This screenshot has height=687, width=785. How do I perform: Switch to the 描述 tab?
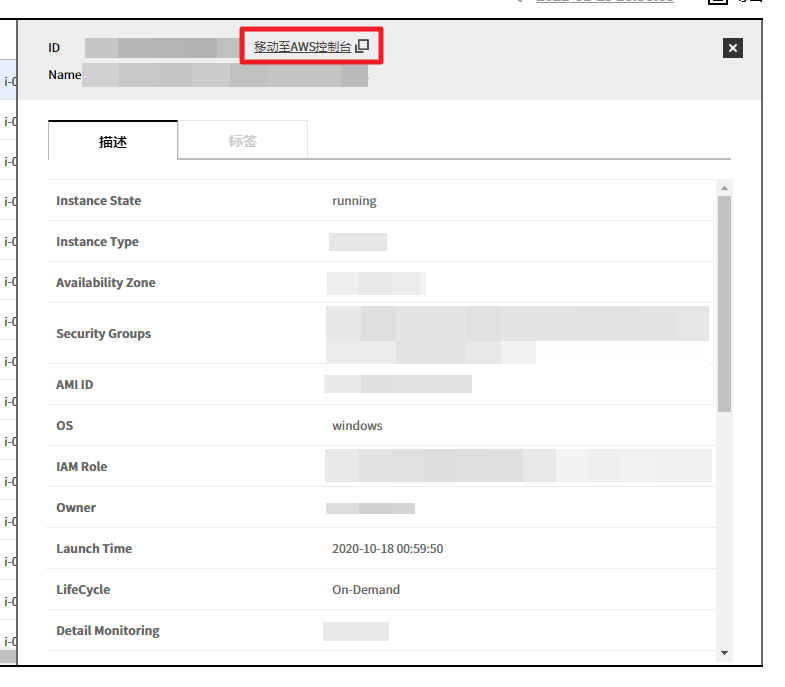point(113,141)
